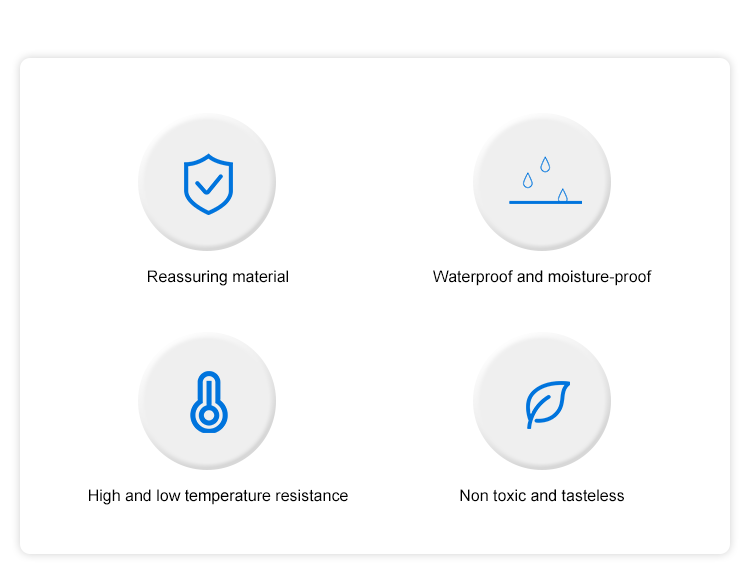Select the "Non toxic and tasteless" label
This screenshot has height=583, width=750.
point(542,496)
